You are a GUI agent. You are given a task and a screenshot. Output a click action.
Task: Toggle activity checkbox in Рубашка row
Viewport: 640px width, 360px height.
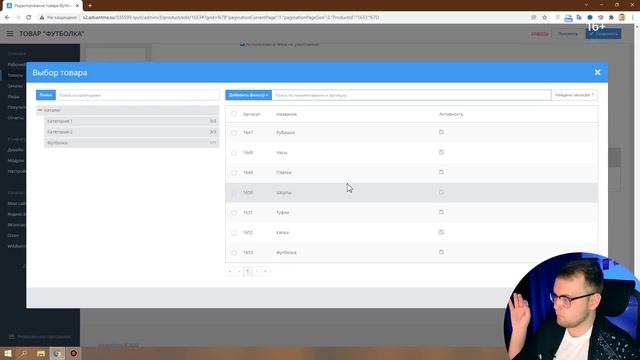441,132
